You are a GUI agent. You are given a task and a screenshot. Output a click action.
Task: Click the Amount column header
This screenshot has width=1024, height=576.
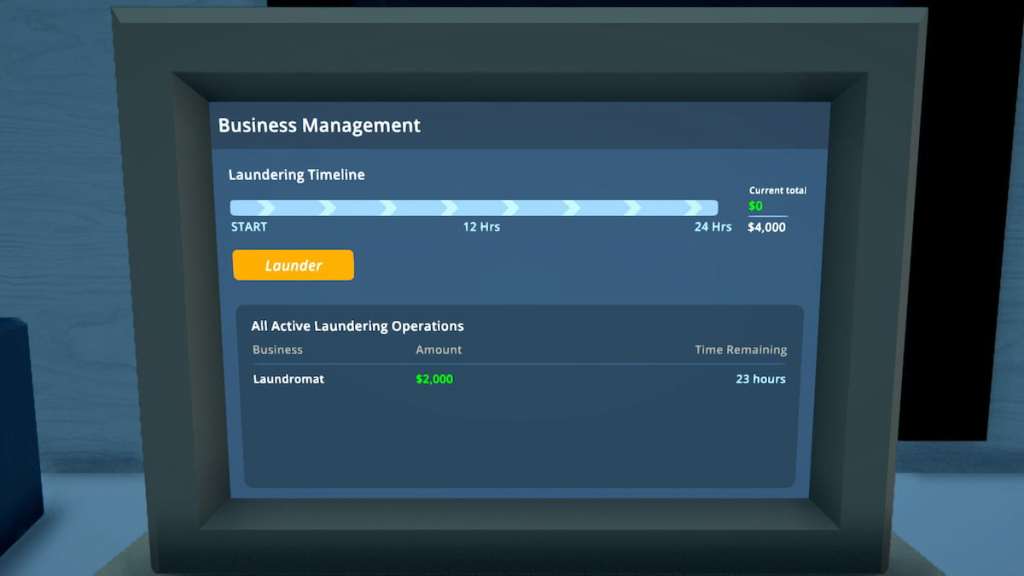click(x=438, y=349)
